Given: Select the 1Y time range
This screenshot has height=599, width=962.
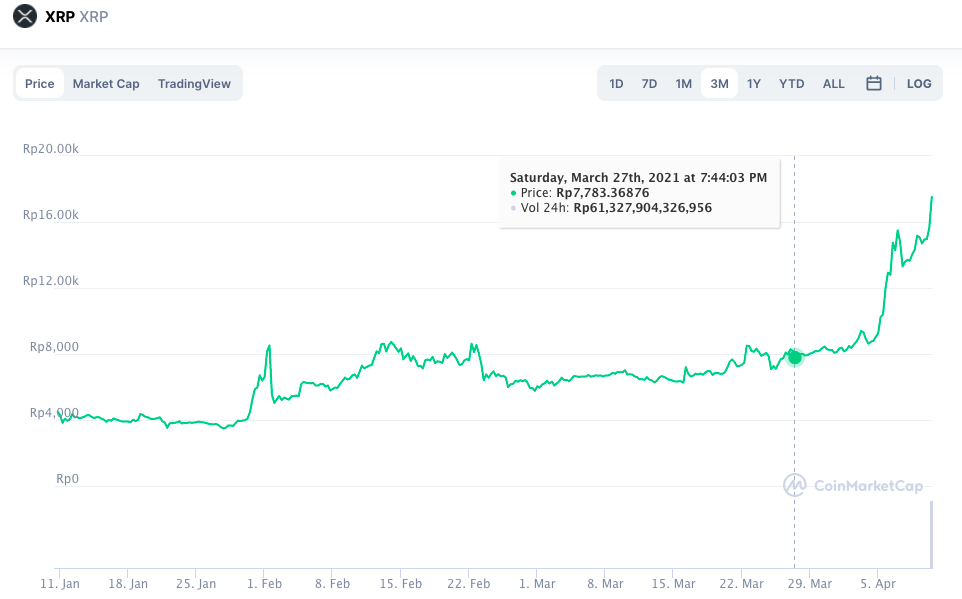Looking at the screenshot, I should tap(754, 84).
